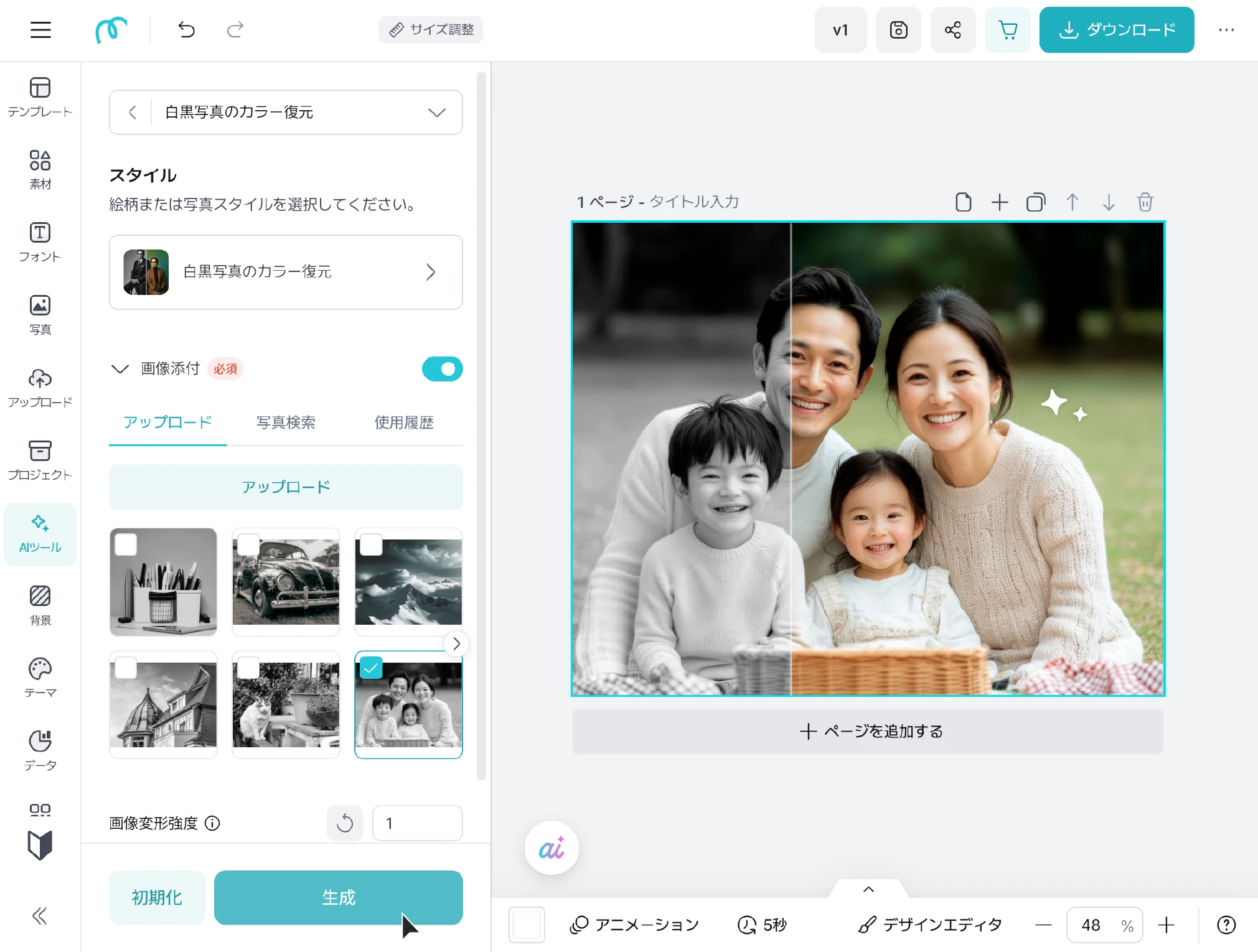This screenshot has height=952, width=1258.
Task: Move page down arrow
Action: point(1109,202)
